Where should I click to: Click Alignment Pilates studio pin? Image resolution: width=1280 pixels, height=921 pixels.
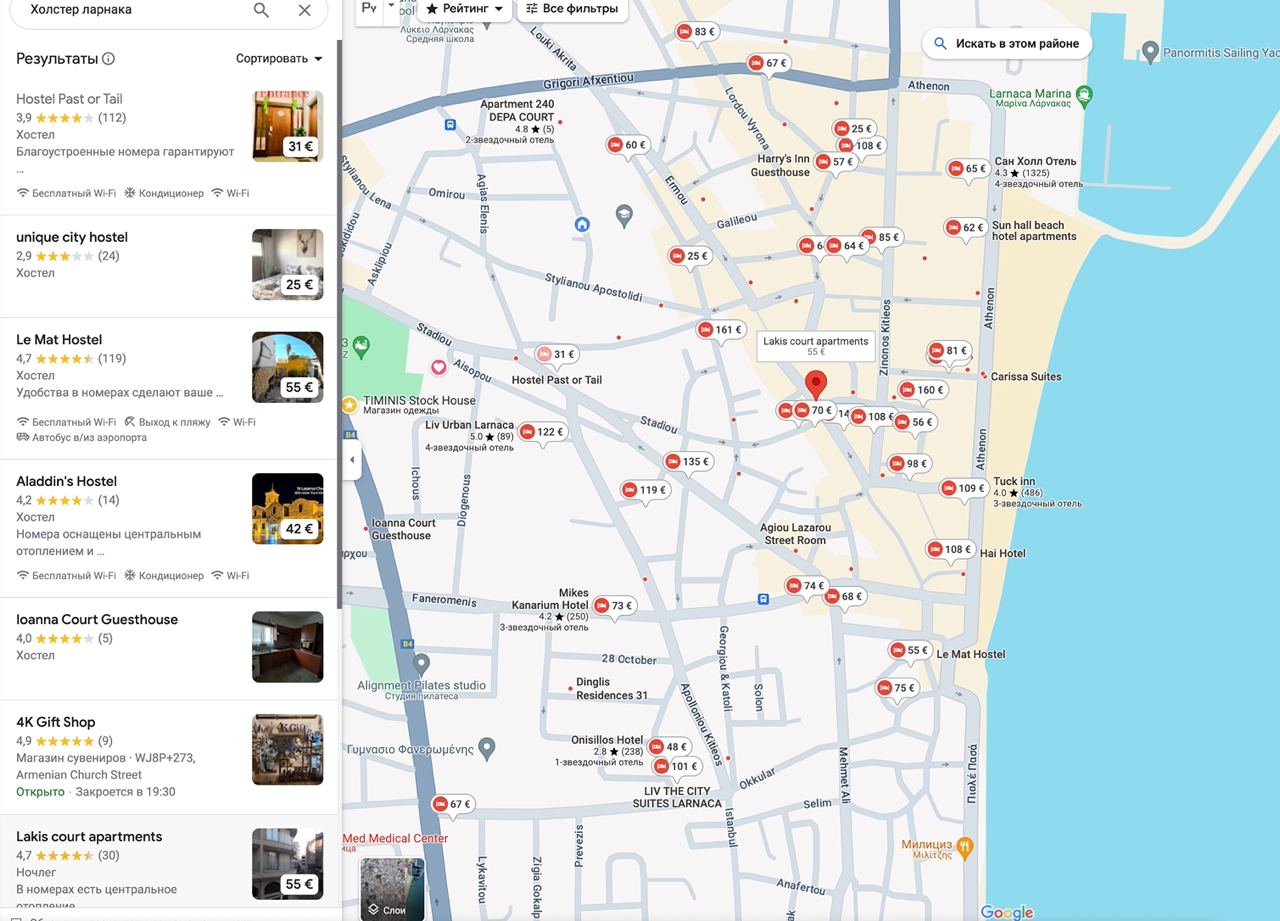422,663
